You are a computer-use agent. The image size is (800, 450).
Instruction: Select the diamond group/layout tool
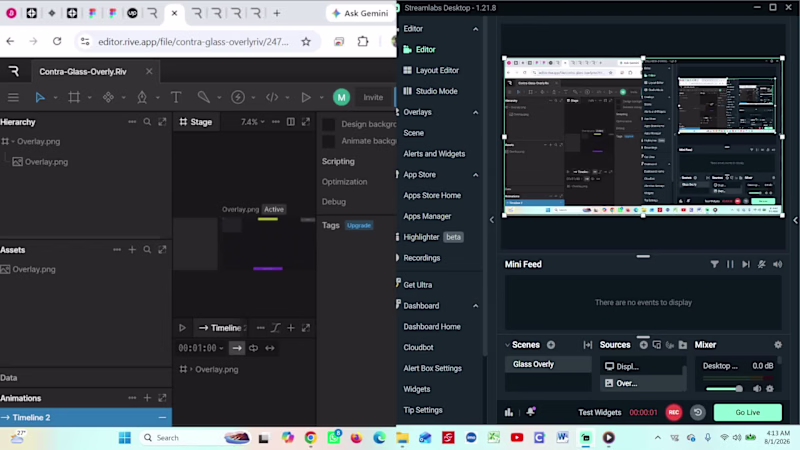(x=108, y=97)
